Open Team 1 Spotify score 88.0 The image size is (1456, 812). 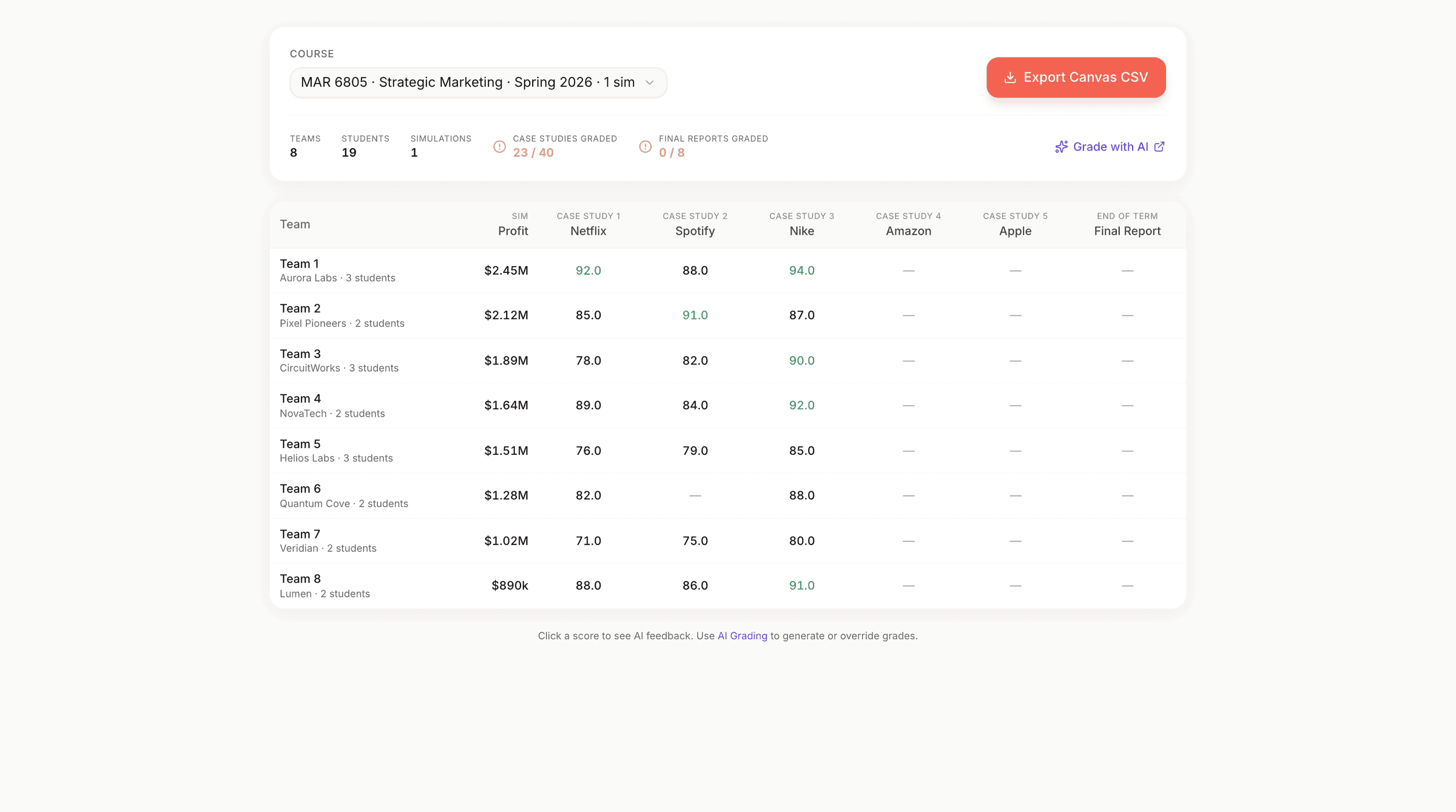click(695, 270)
